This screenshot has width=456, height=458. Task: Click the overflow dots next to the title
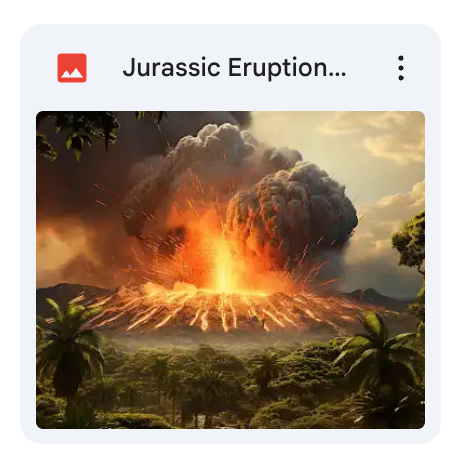tap(401, 68)
